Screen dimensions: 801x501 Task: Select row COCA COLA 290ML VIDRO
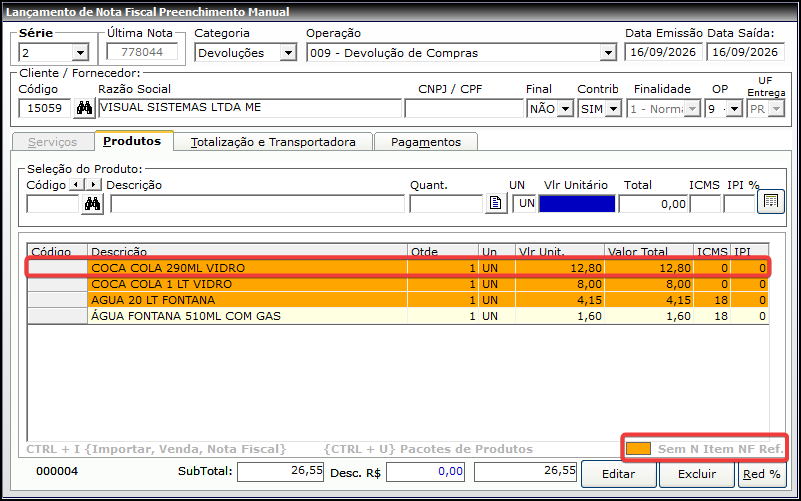tap(398, 268)
